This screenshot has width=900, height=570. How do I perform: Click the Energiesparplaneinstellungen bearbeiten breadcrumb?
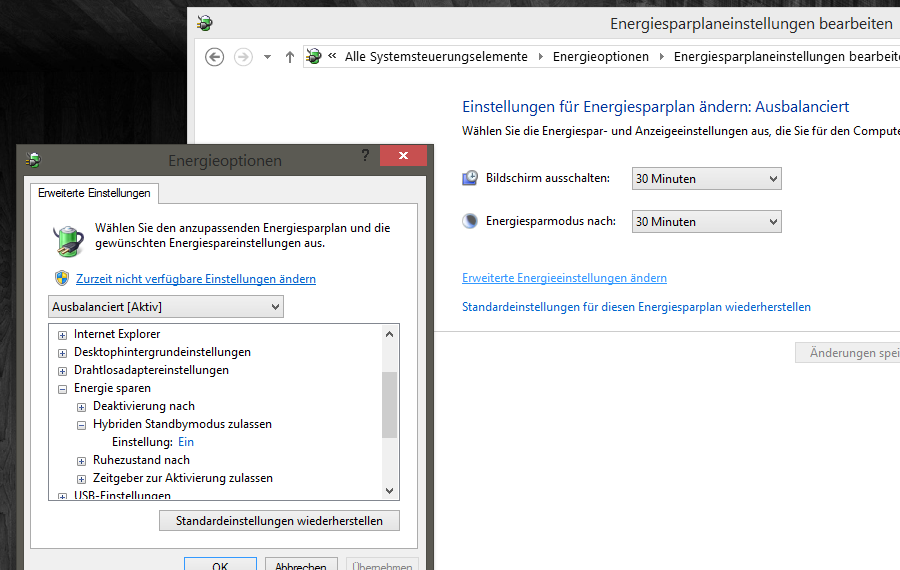[x=787, y=56]
